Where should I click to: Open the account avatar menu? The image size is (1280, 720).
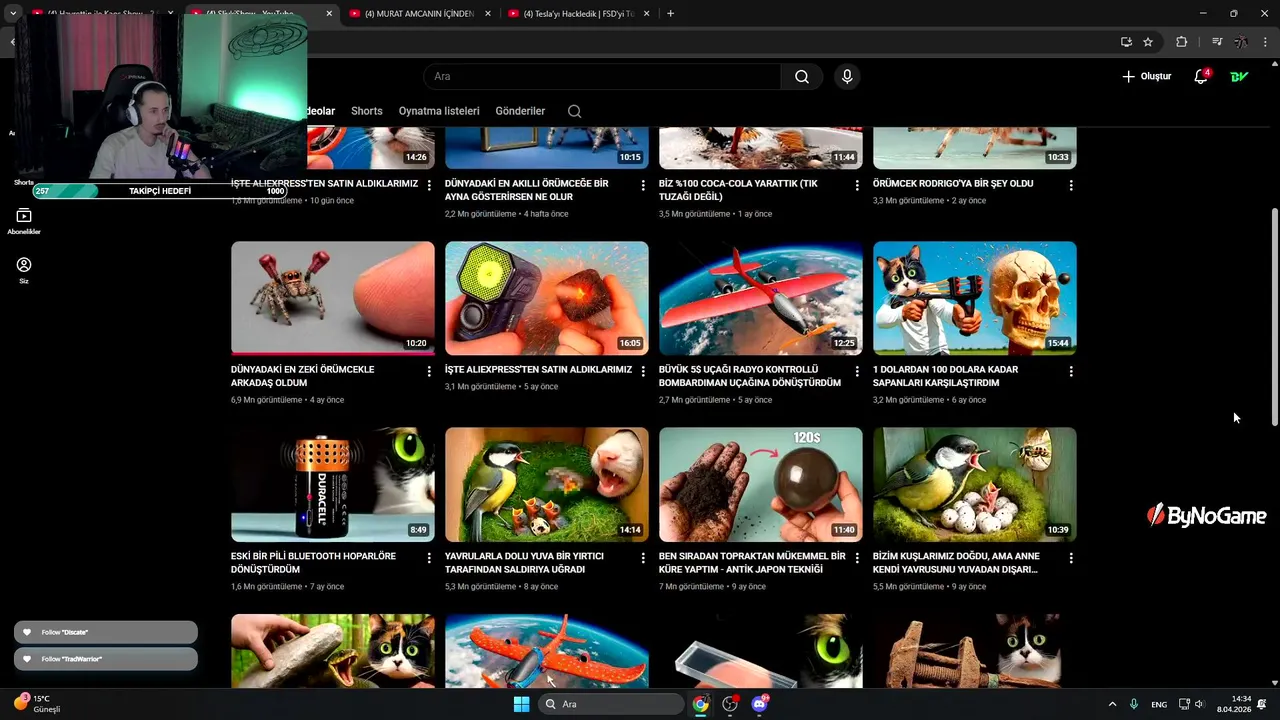click(x=1239, y=77)
